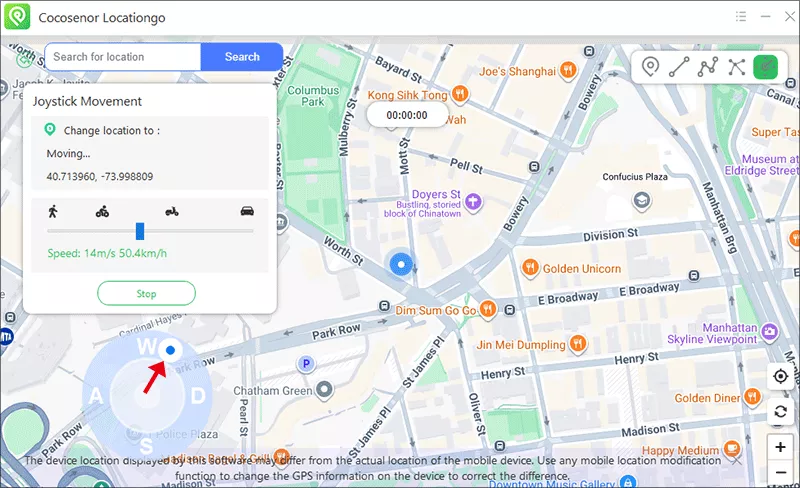Pick the car speed icon

[246, 211]
